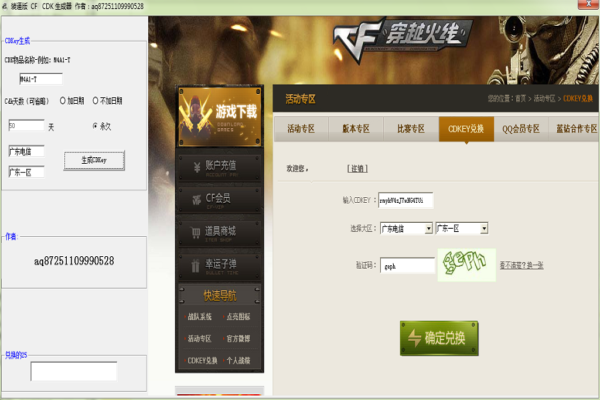Click the 生成CDKey button

[x=94, y=160]
